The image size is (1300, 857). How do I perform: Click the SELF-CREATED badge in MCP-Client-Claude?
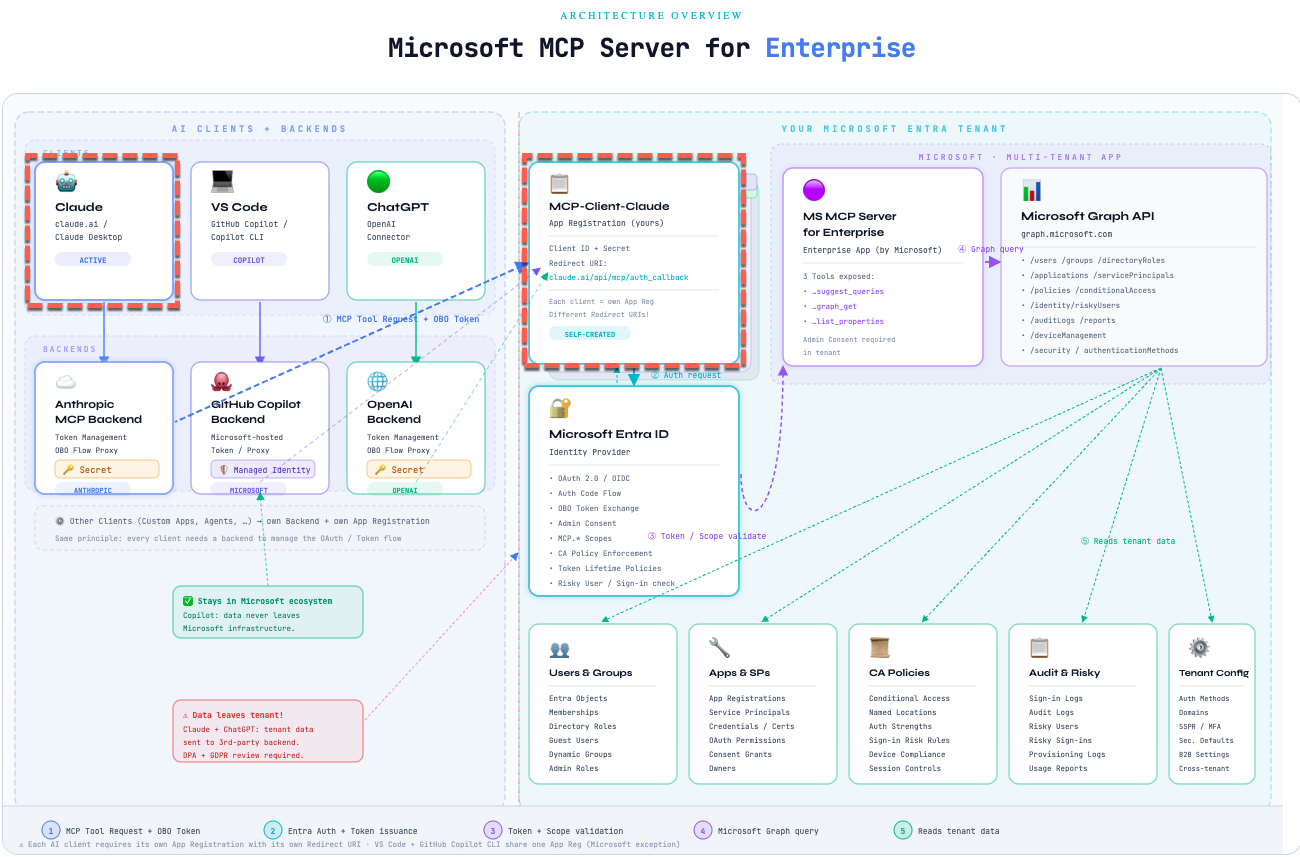[590, 333]
